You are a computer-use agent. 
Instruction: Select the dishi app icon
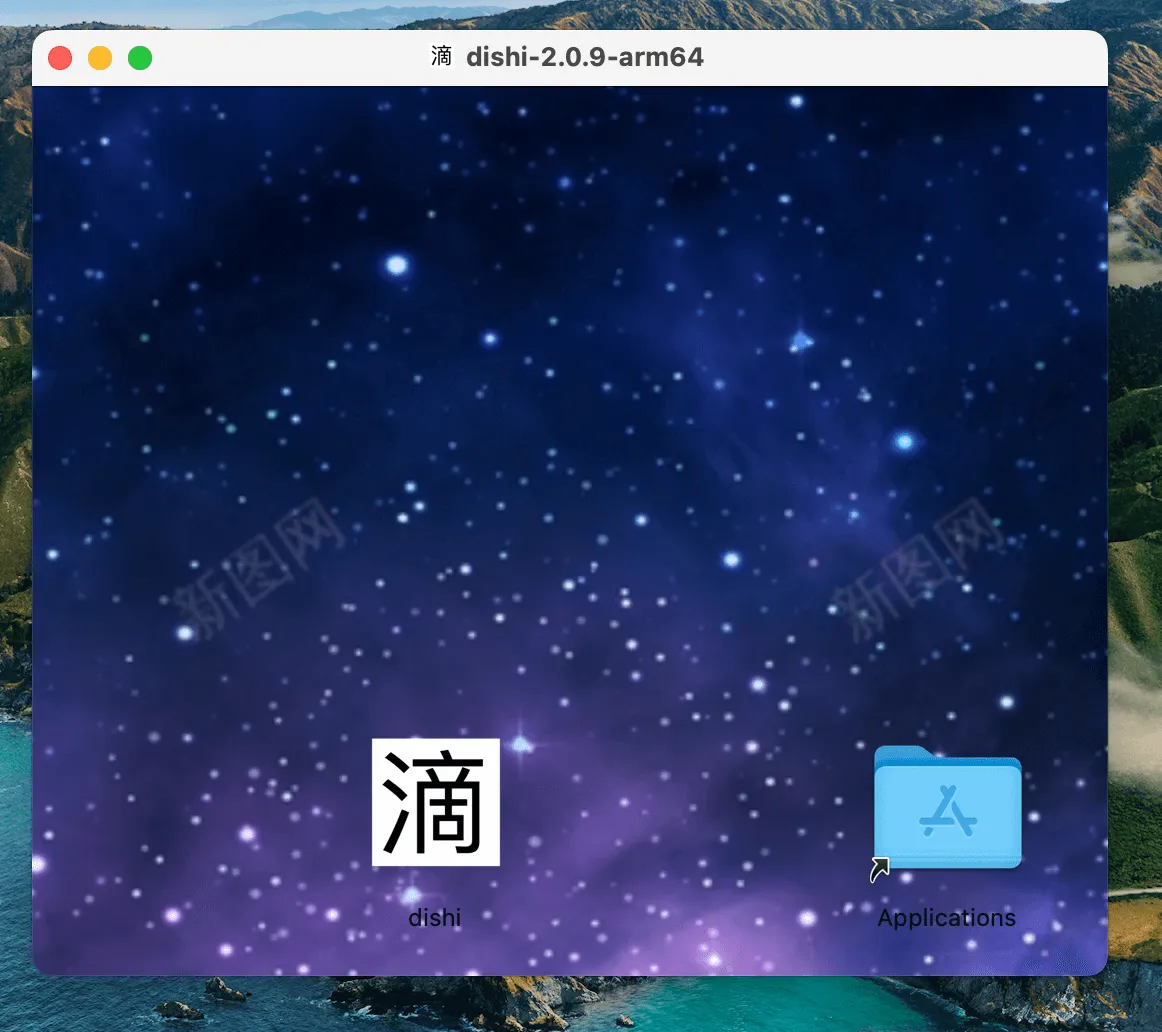435,802
